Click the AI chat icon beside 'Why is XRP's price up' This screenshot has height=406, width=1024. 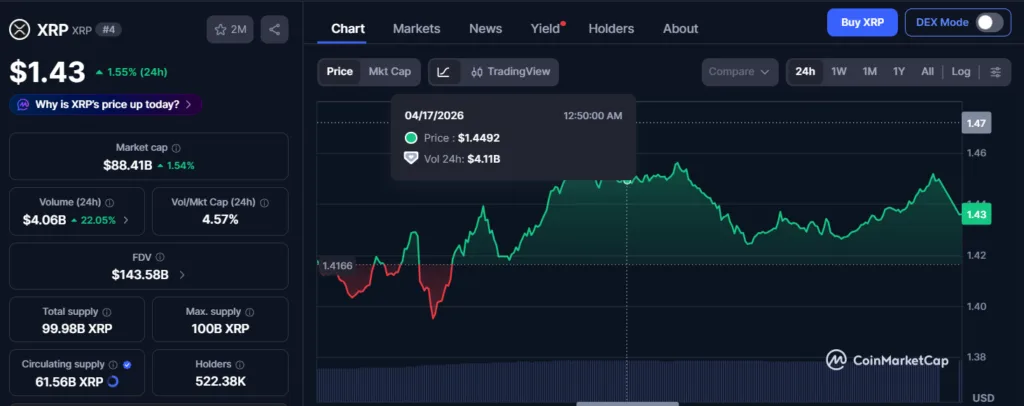(23, 104)
